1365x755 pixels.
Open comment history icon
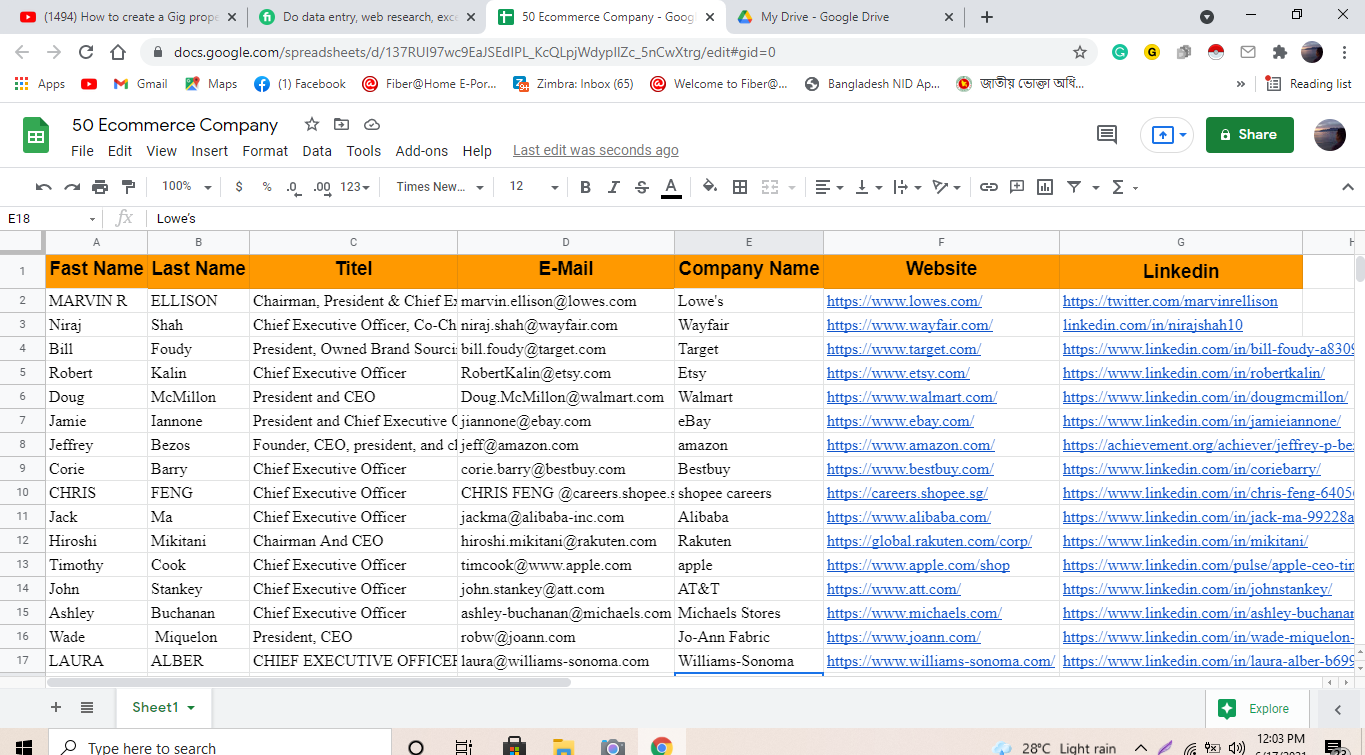(1107, 134)
